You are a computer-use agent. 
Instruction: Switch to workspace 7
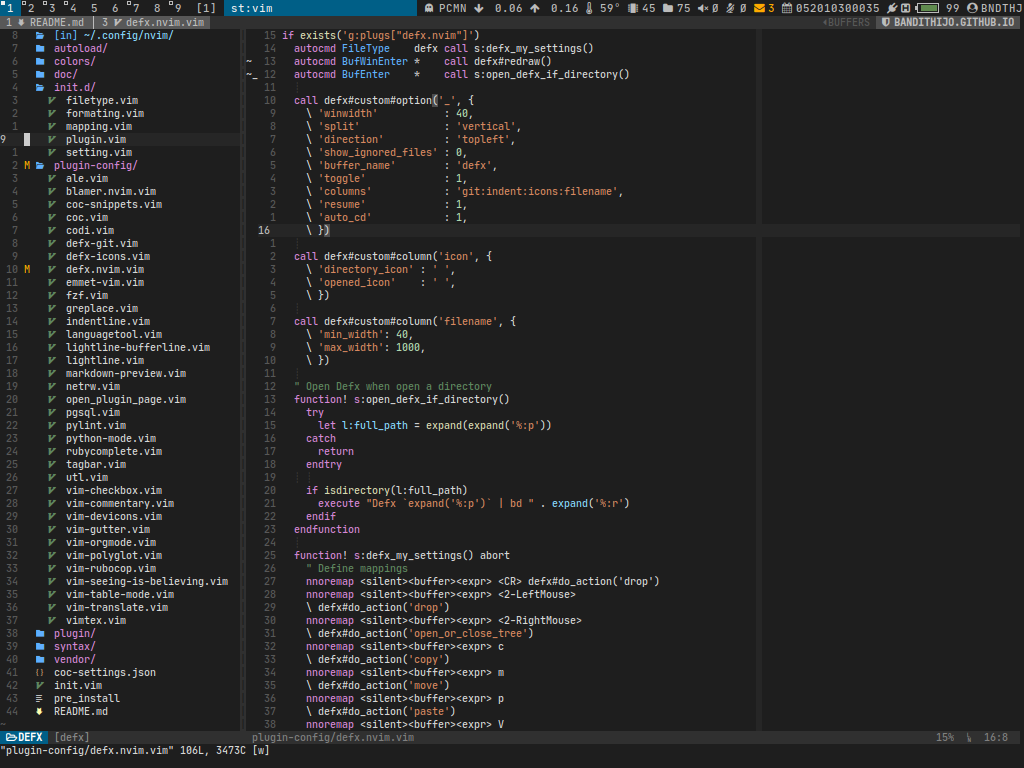(137, 8)
